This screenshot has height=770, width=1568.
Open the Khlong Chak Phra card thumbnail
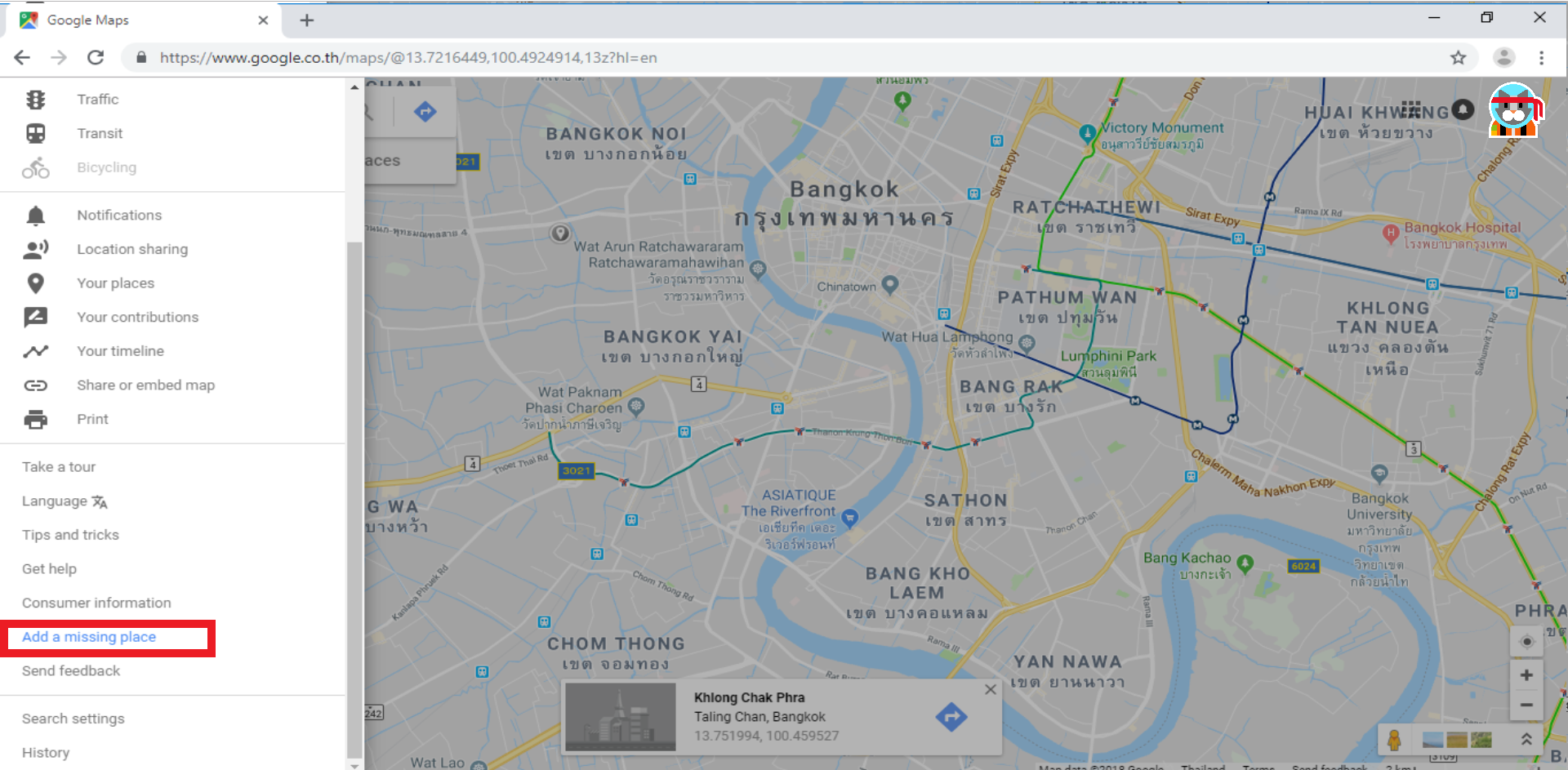tap(621, 716)
